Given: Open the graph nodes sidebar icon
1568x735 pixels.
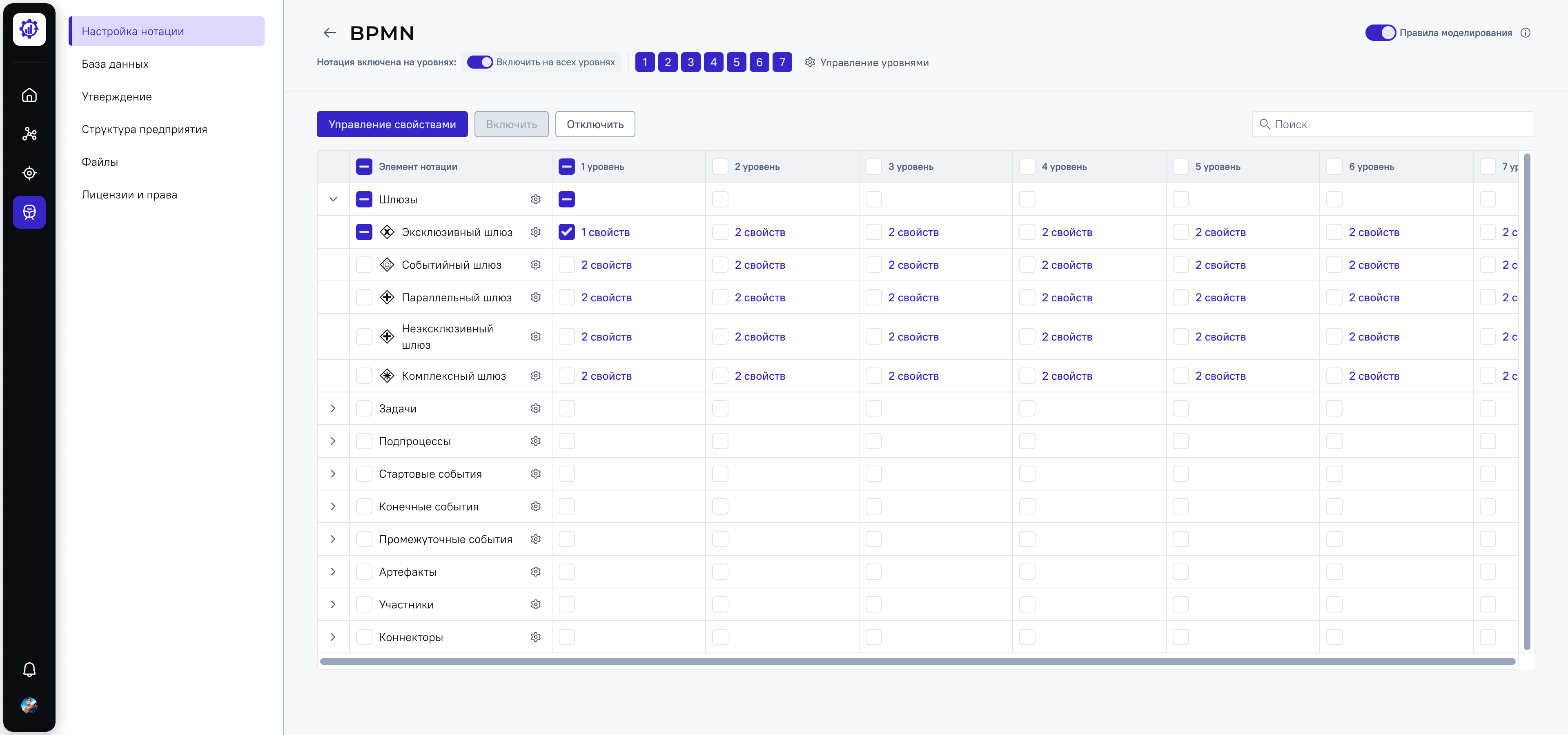Looking at the screenshot, I should 29,134.
